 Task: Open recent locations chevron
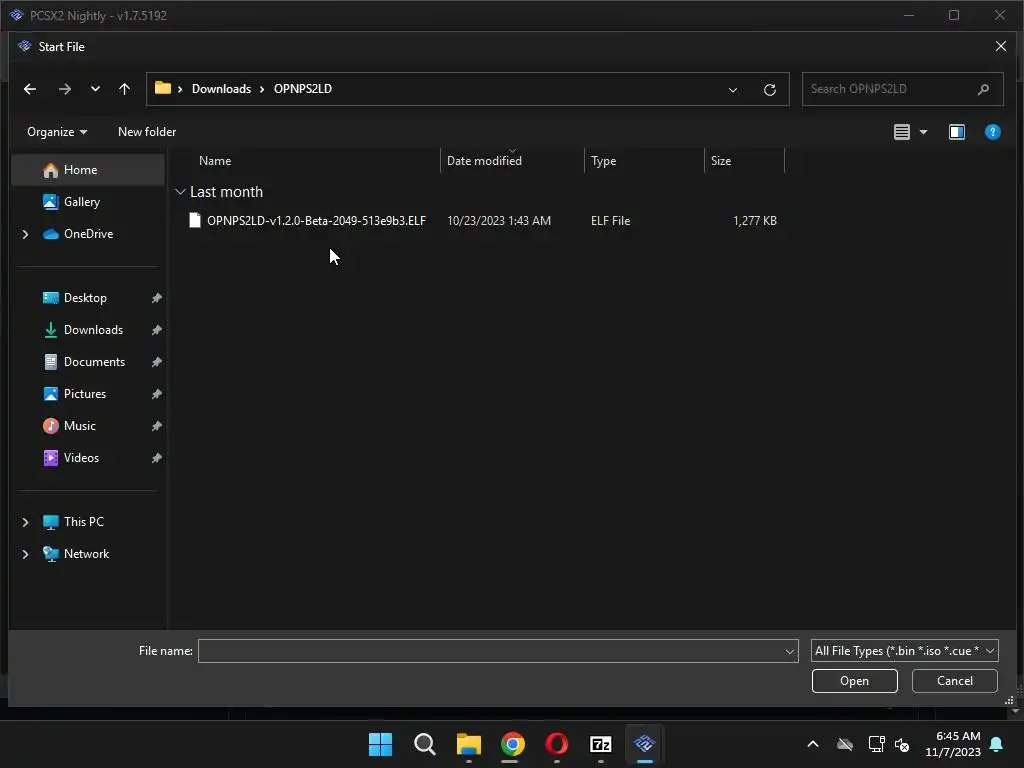point(95,89)
